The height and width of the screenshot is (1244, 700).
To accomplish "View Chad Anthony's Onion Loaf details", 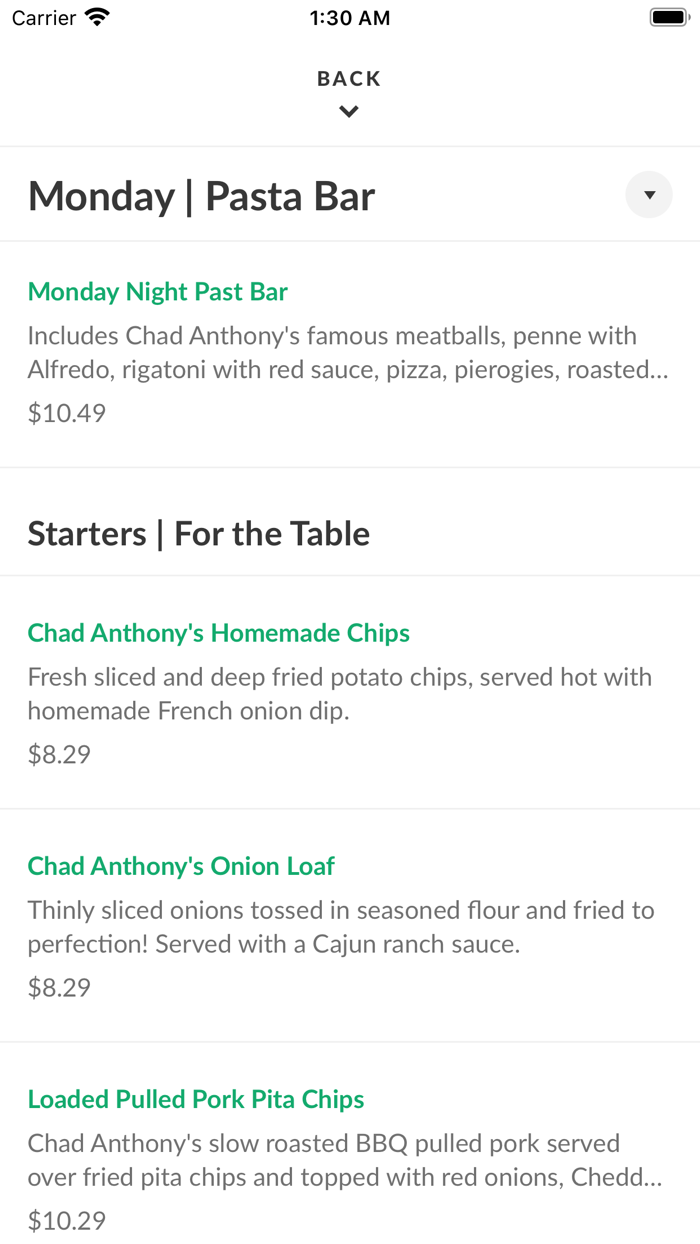I will [x=180, y=866].
